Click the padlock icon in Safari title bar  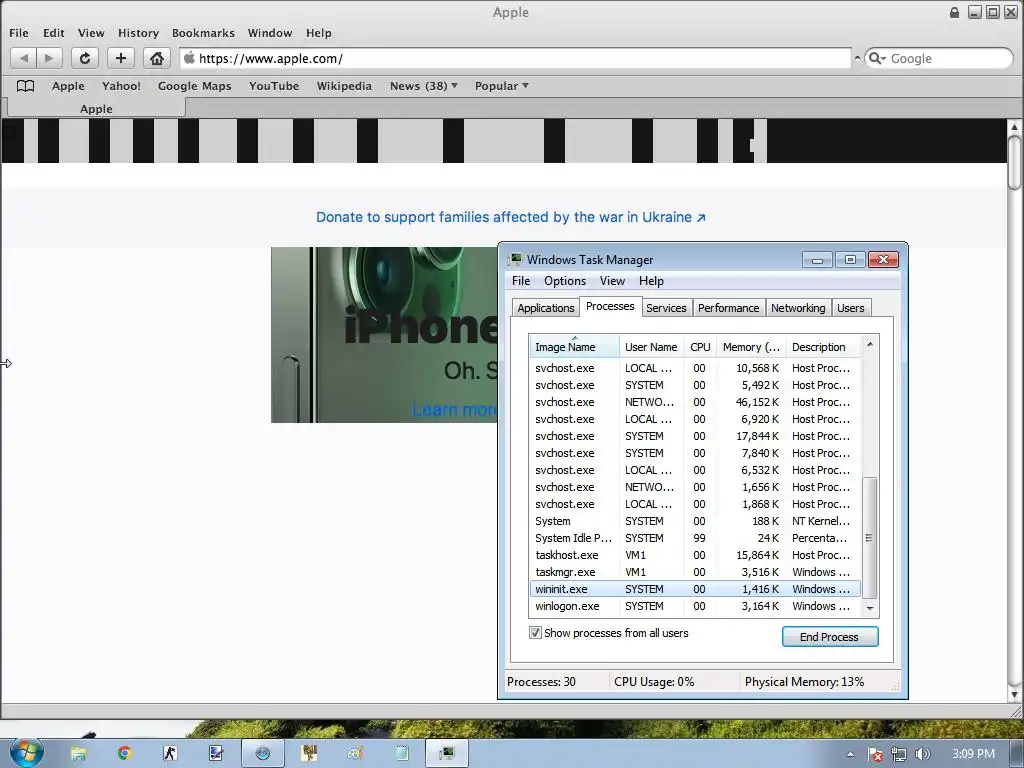(954, 12)
